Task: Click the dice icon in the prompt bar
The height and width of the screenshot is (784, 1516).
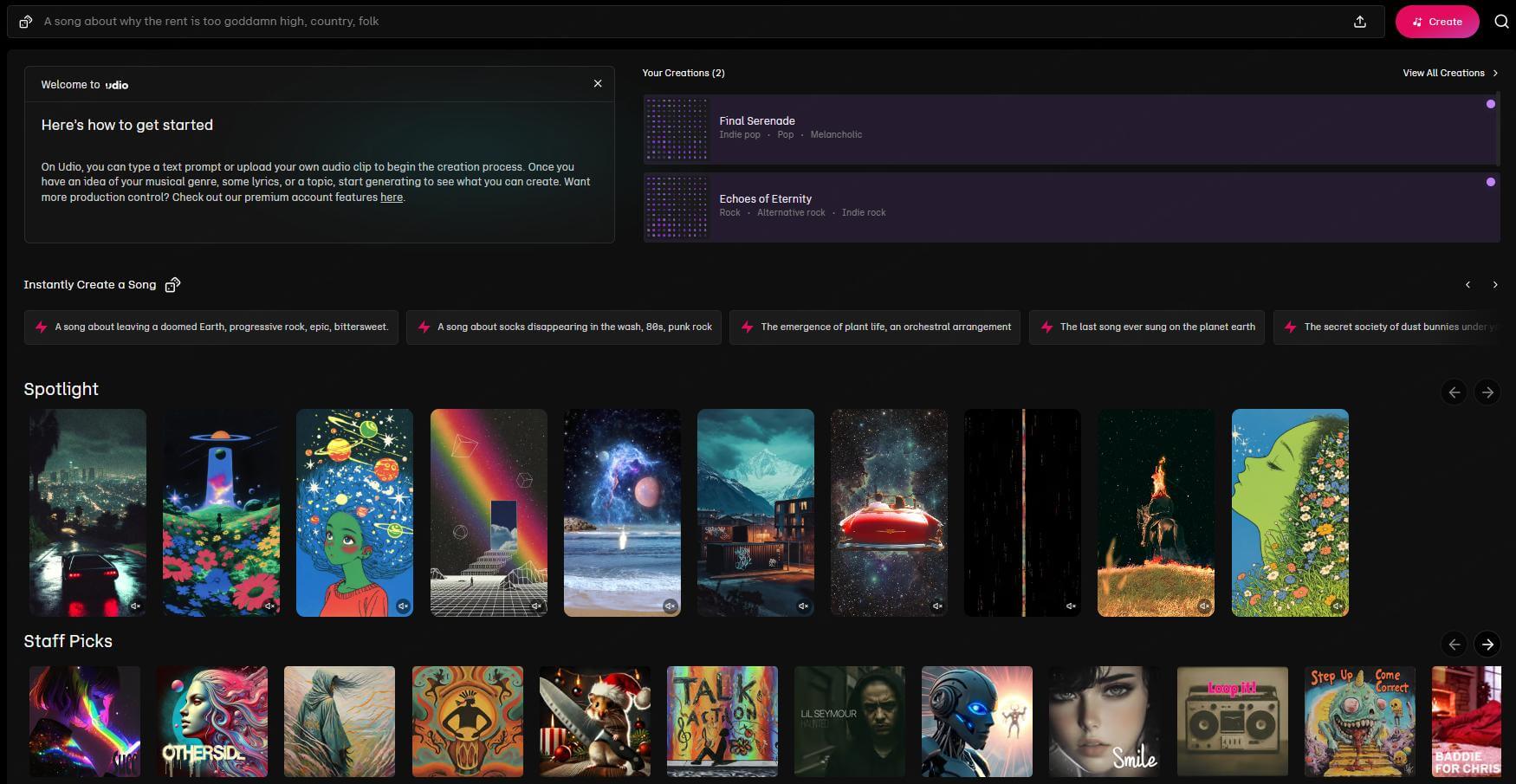Action: pos(26,22)
